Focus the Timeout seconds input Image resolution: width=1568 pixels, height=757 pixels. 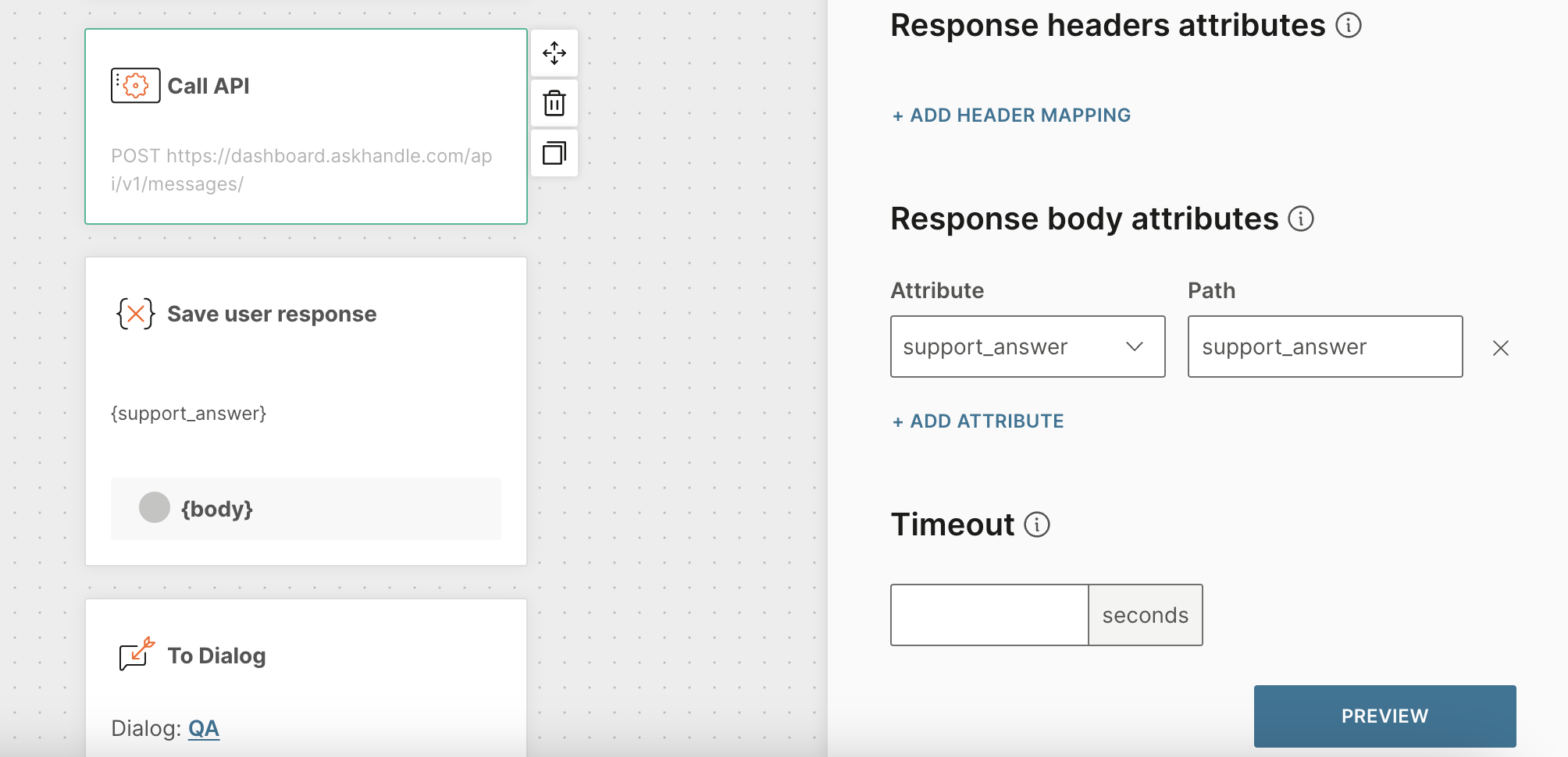[x=989, y=615]
